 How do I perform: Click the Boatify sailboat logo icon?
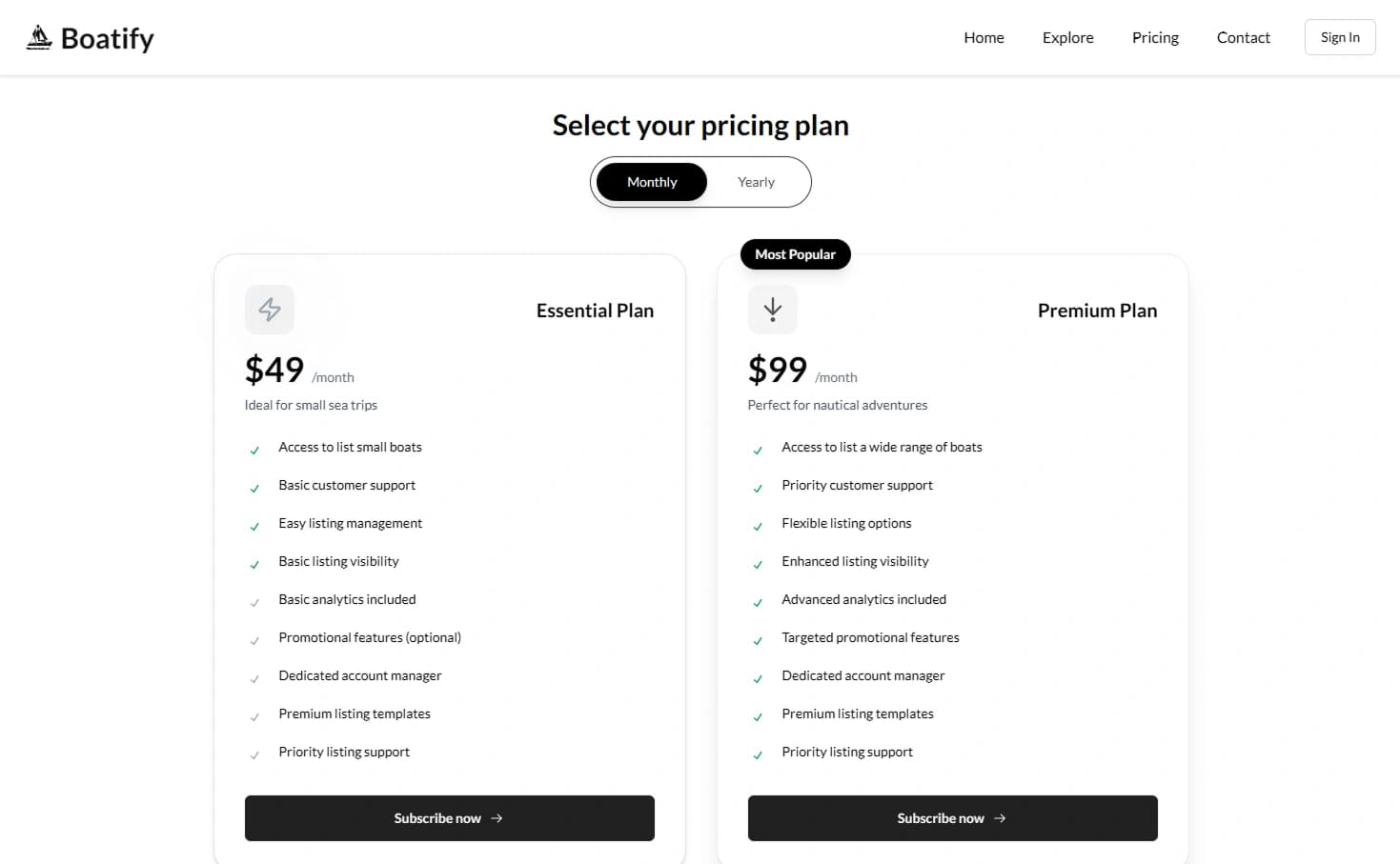click(x=39, y=35)
